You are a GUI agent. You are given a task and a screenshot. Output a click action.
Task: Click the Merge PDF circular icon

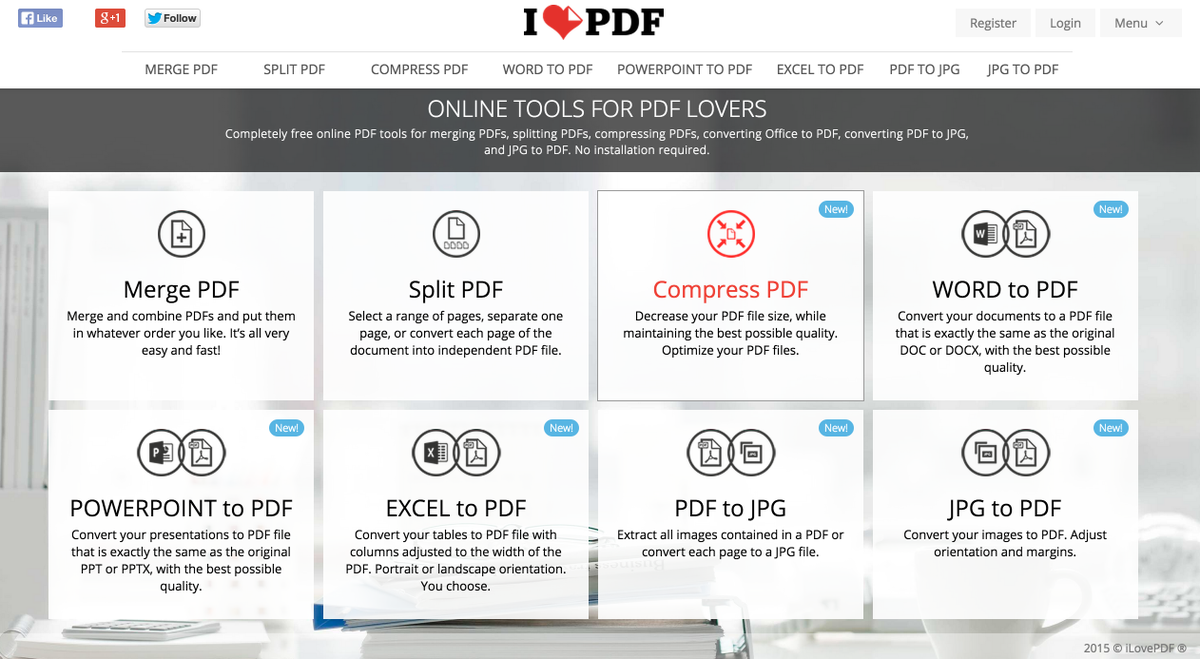(181, 236)
